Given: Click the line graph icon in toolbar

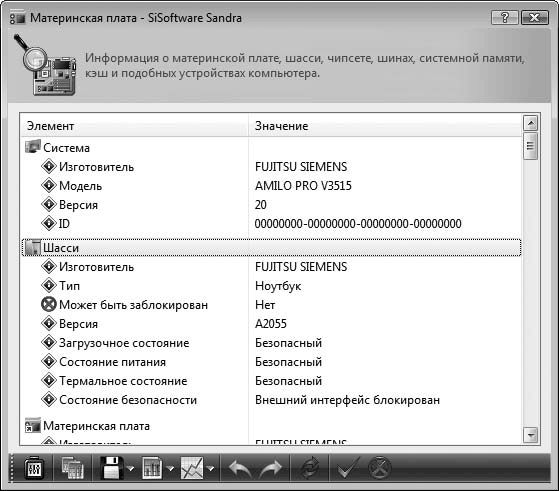Looking at the screenshot, I should pos(192,468).
